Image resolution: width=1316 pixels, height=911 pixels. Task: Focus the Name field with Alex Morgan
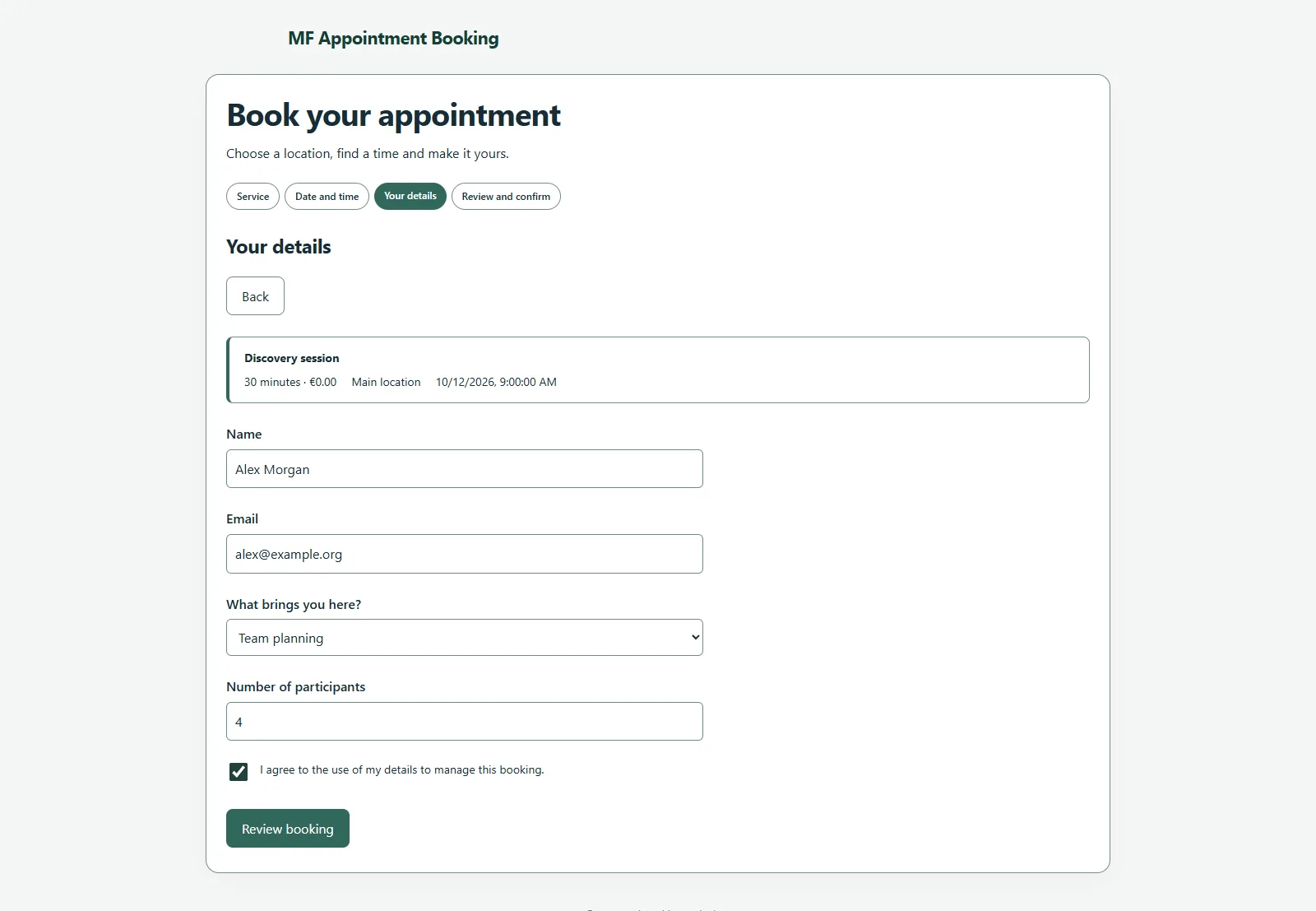464,468
